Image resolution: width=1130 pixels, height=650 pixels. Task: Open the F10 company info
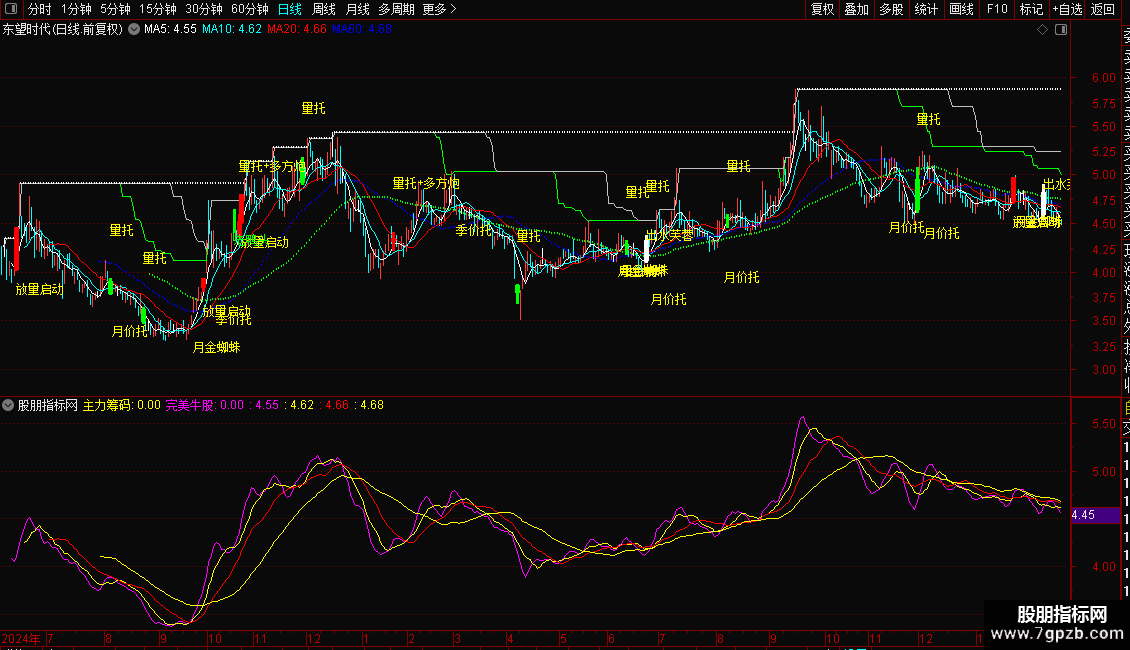tap(997, 9)
